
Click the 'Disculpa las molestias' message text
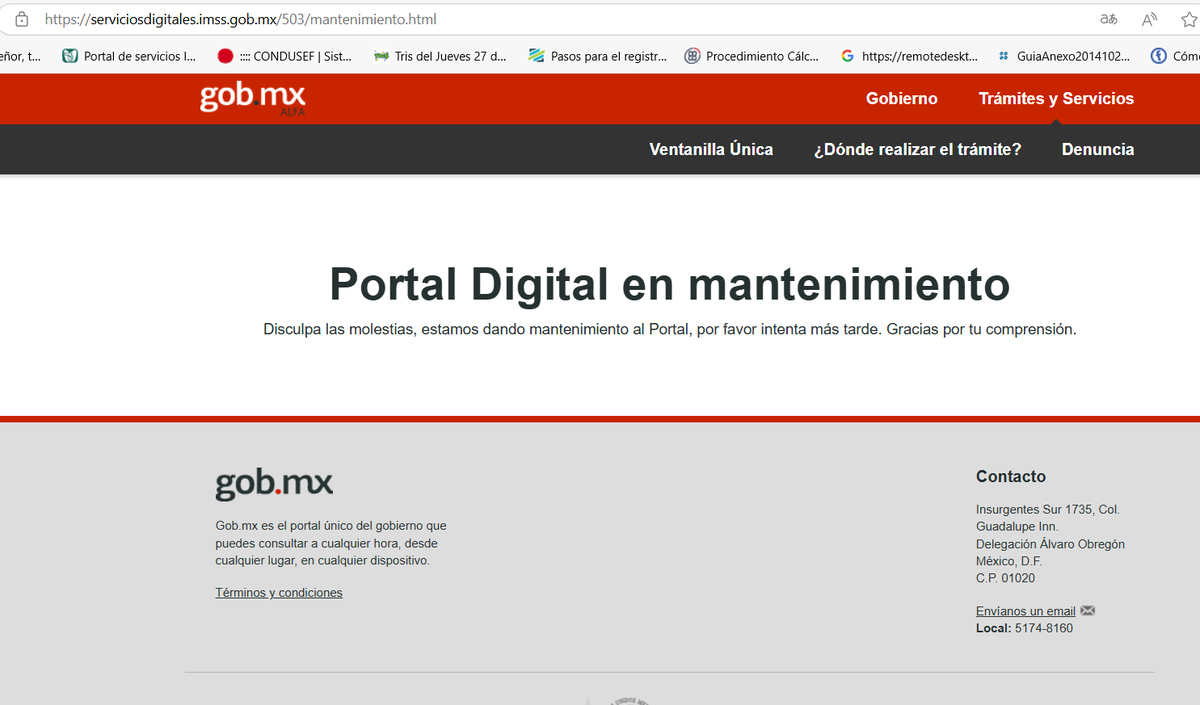(669, 329)
